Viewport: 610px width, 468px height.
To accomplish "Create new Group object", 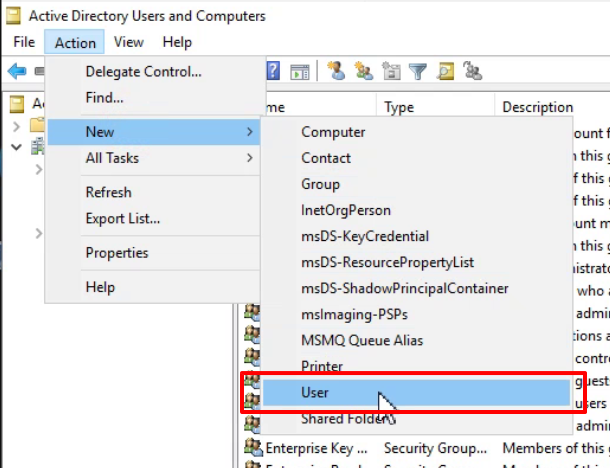I will (416, 184).
